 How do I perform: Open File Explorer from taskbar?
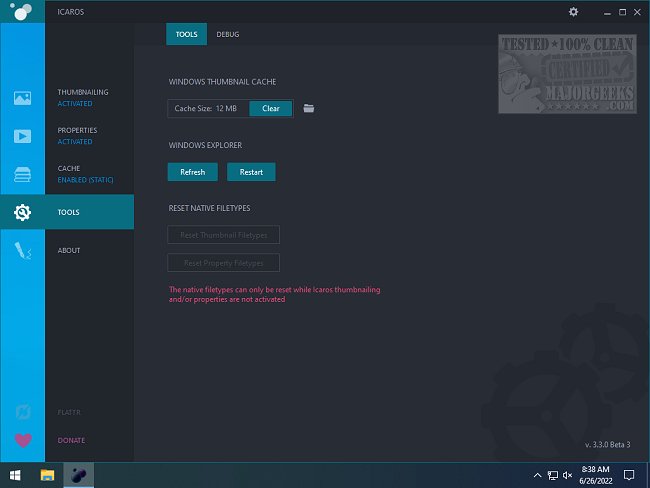(x=47, y=475)
